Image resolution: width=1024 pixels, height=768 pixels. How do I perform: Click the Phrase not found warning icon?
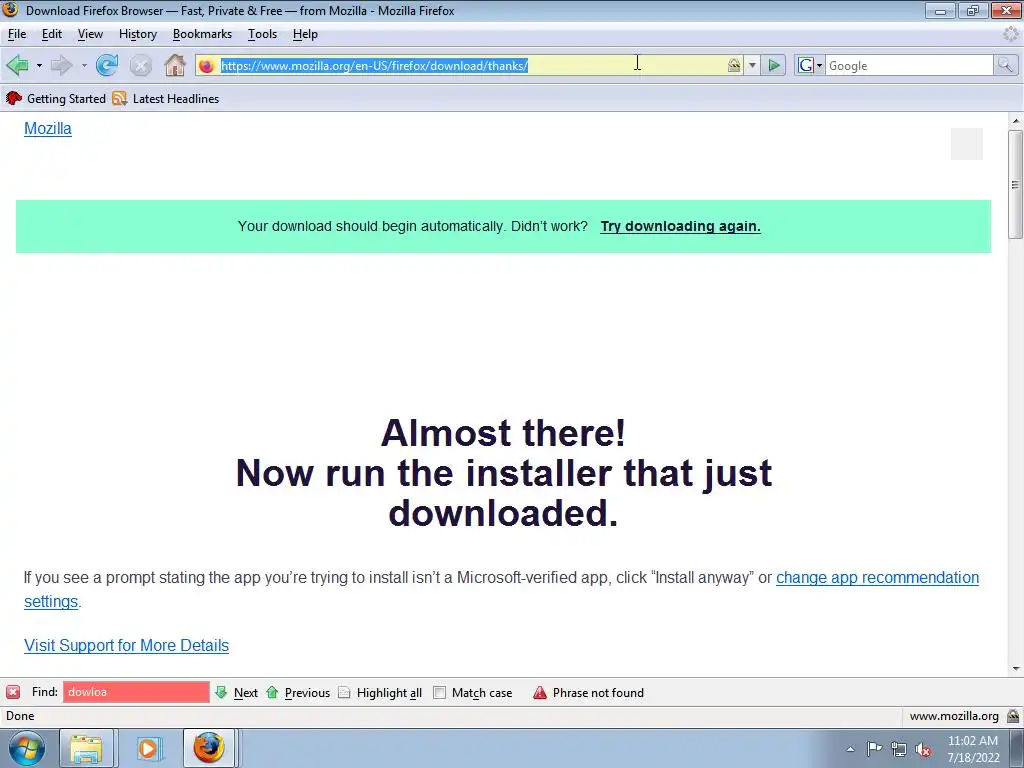(x=539, y=692)
